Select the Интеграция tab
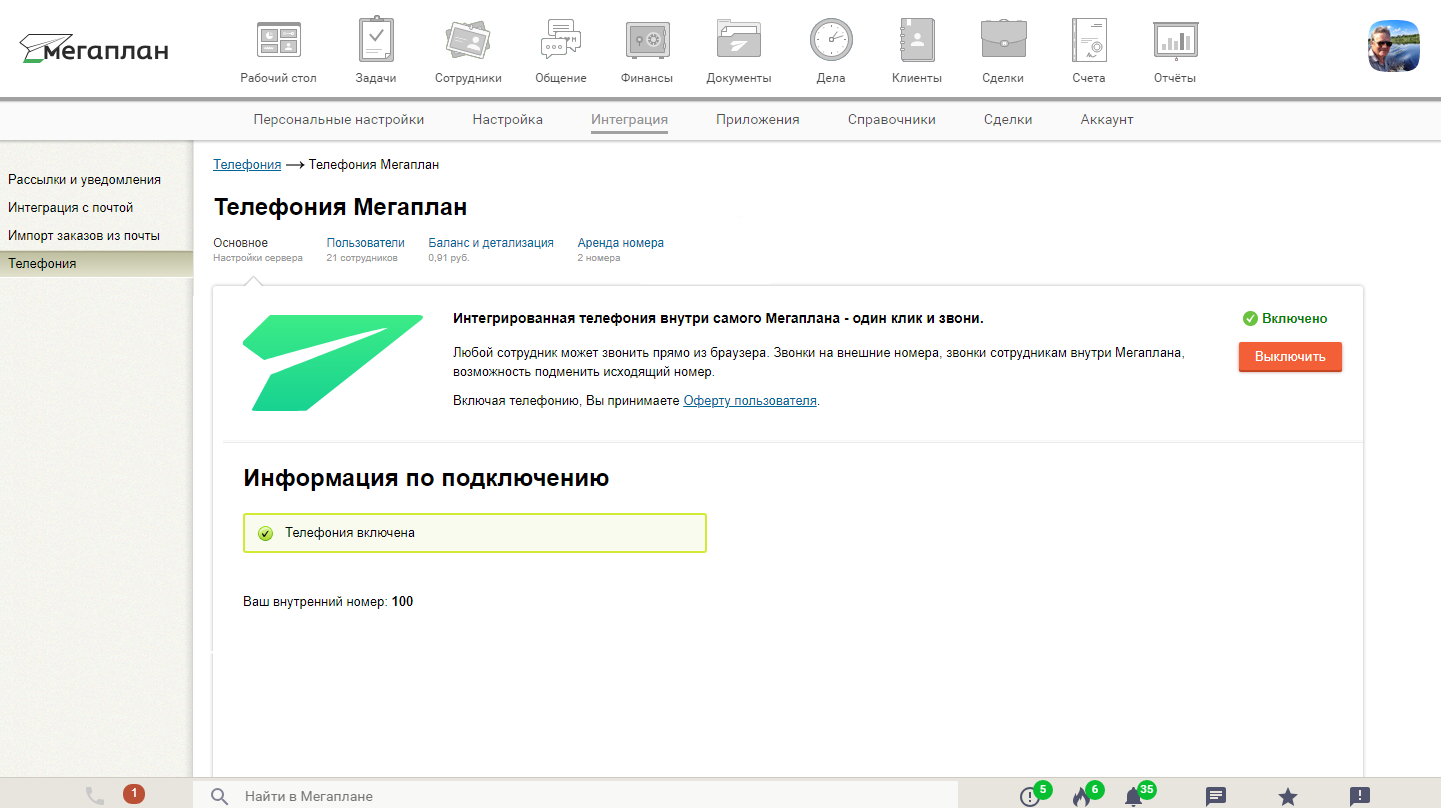Image resolution: width=1441 pixels, height=808 pixels. click(x=629, y=119)
